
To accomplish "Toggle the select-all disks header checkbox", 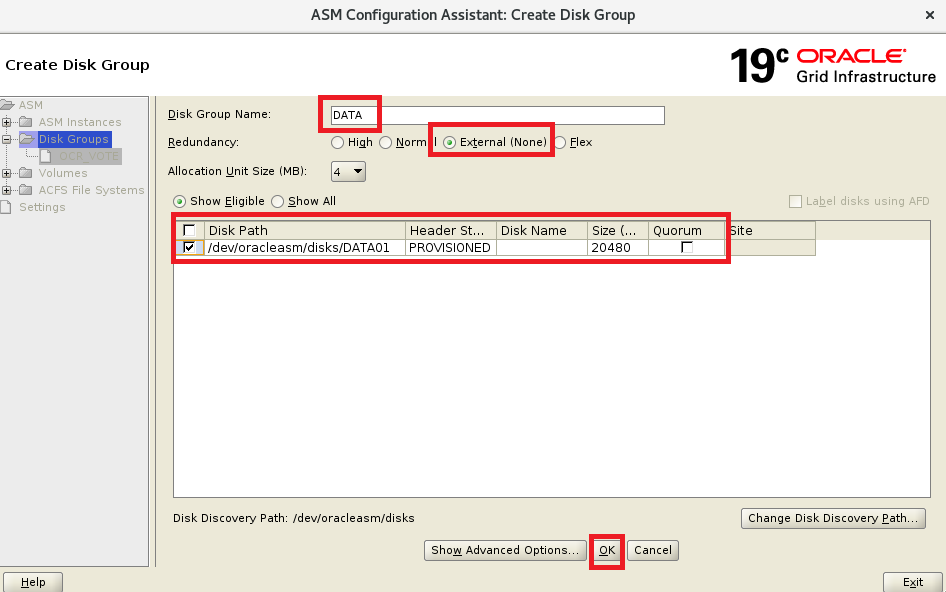I will pyautogui.click(x=189, y=230).
